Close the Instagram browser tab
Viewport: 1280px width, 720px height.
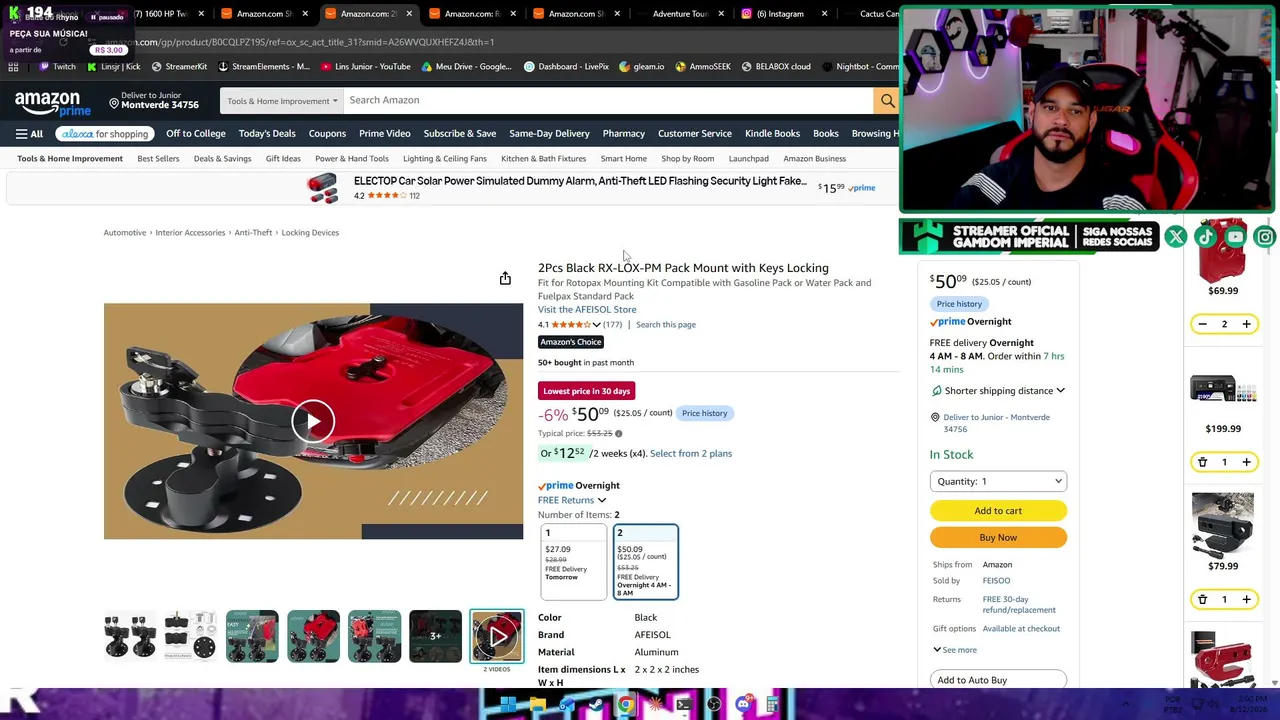pos(825,14)
